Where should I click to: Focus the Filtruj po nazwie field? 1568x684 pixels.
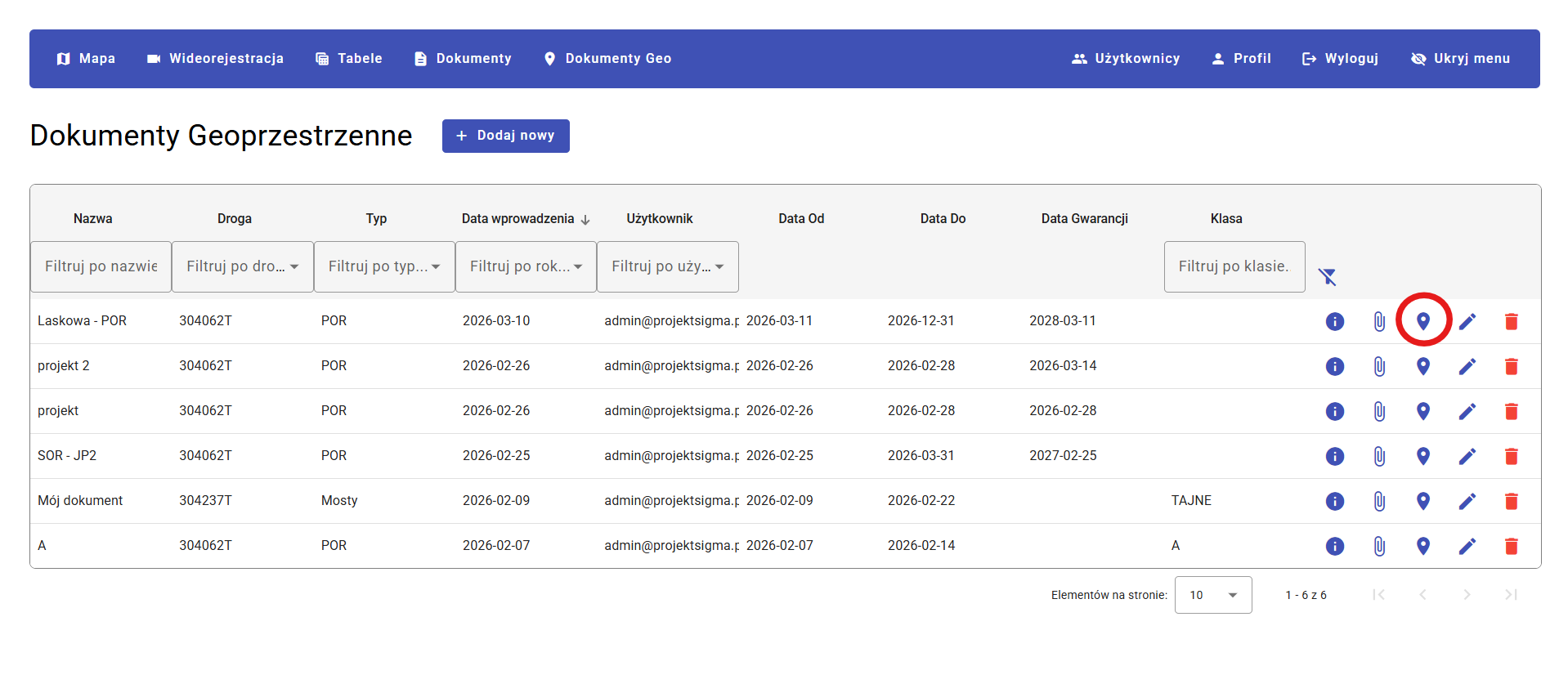point(101,266)
